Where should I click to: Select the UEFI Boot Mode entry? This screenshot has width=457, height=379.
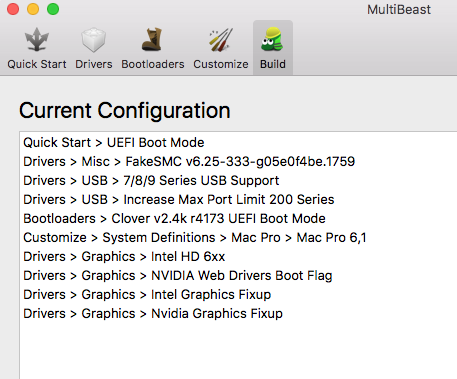(x=114, y=143)
